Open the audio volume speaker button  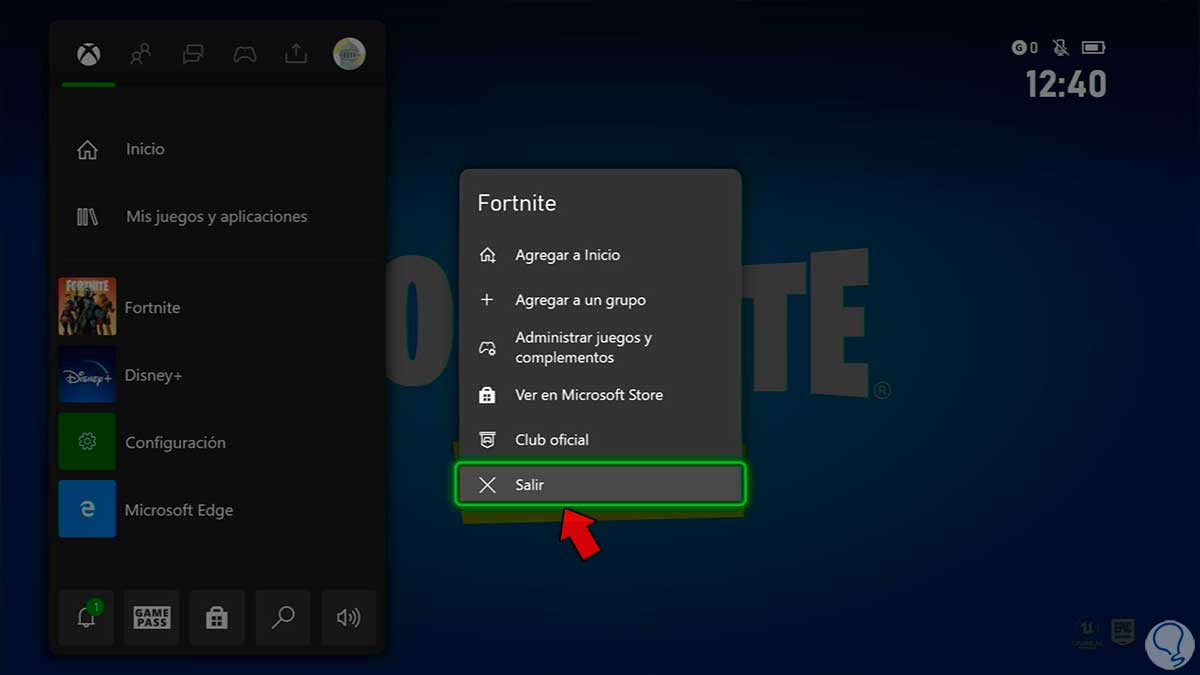click(348, 617)
